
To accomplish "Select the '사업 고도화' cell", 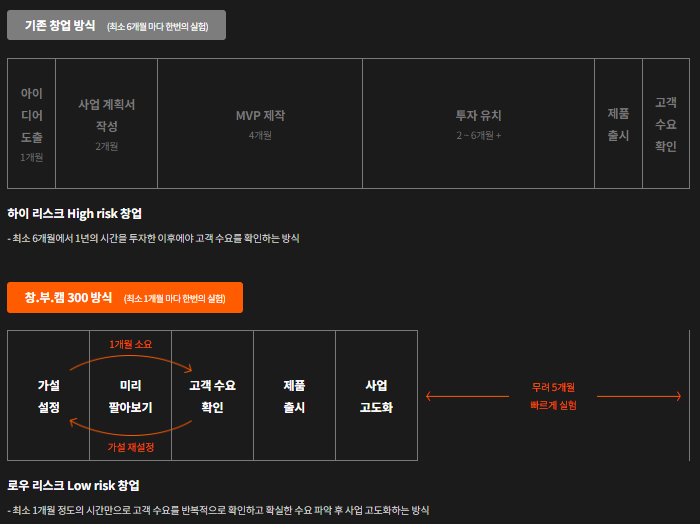I will (376, 396).
